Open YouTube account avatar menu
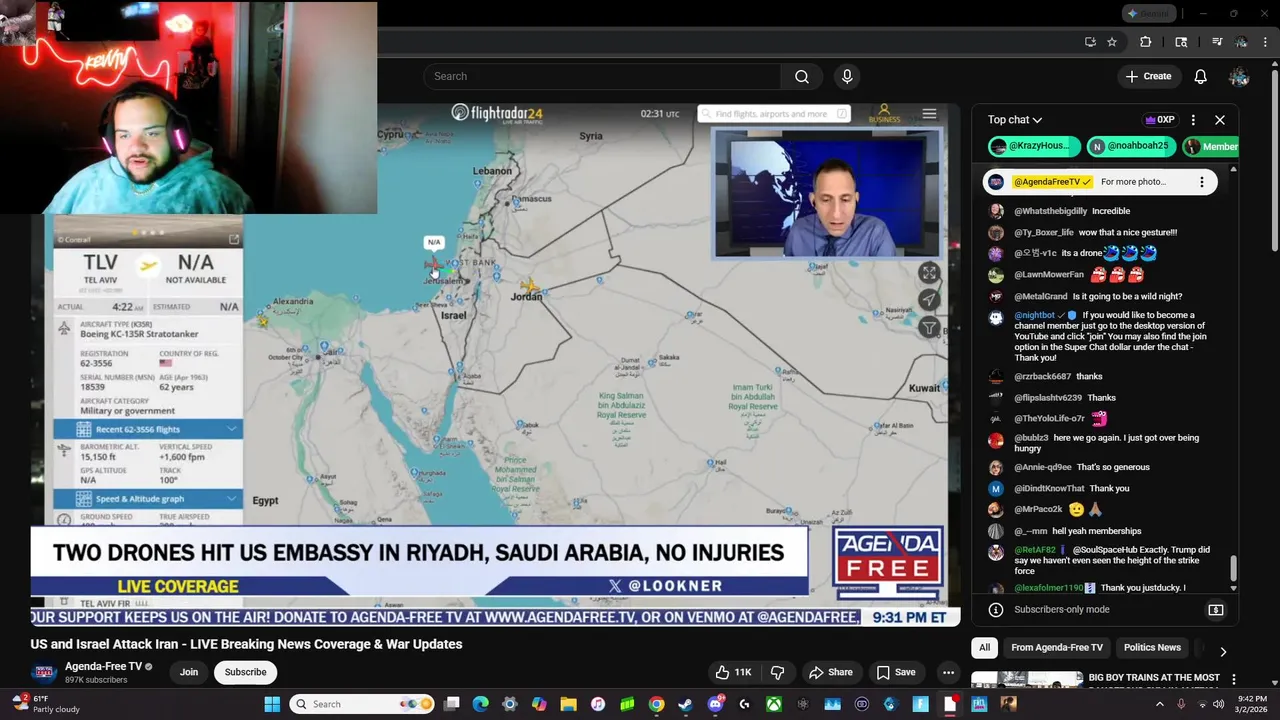 click(x=1239, y=76)
